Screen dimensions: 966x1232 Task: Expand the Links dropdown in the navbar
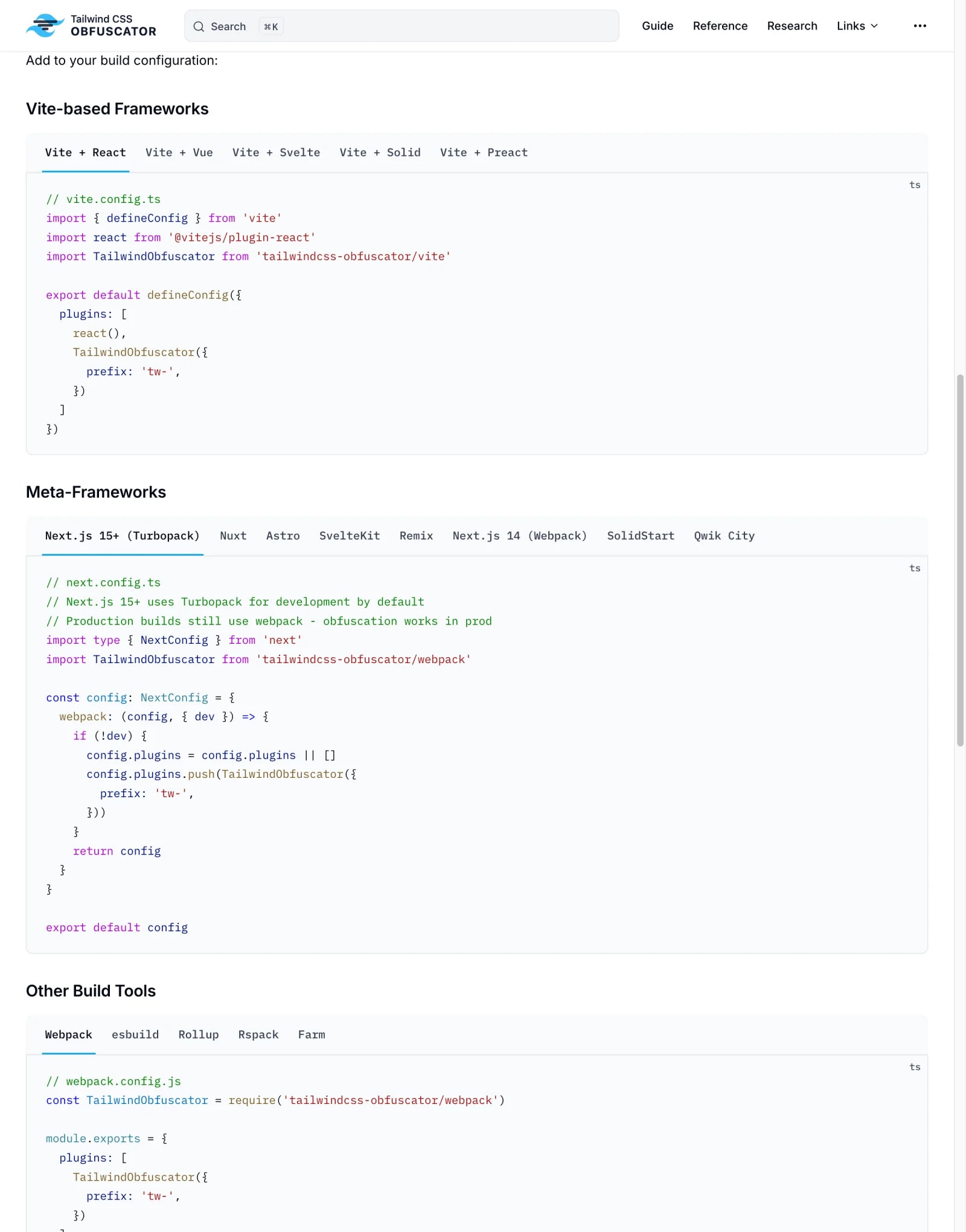(857, 26)
